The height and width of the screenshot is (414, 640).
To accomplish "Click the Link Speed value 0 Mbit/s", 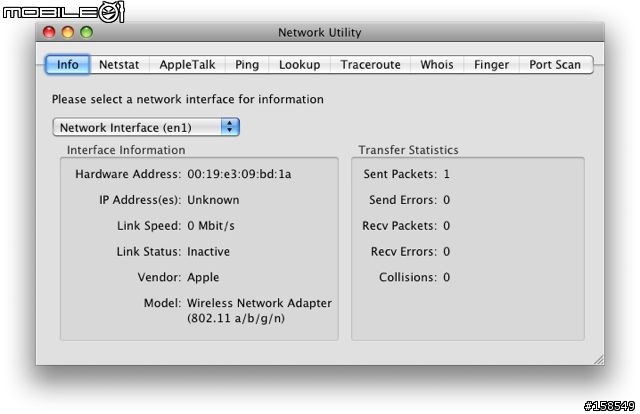I will (211, 226).
